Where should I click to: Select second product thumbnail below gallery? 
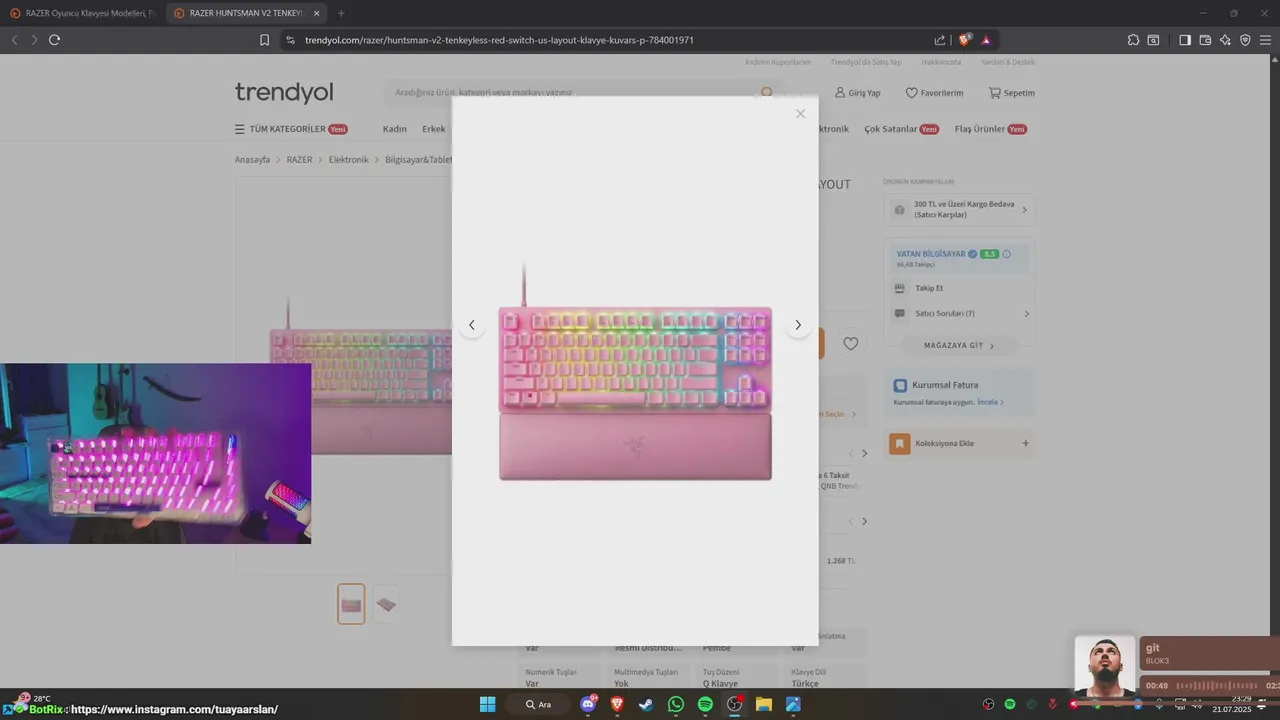(x=386, y=604)
